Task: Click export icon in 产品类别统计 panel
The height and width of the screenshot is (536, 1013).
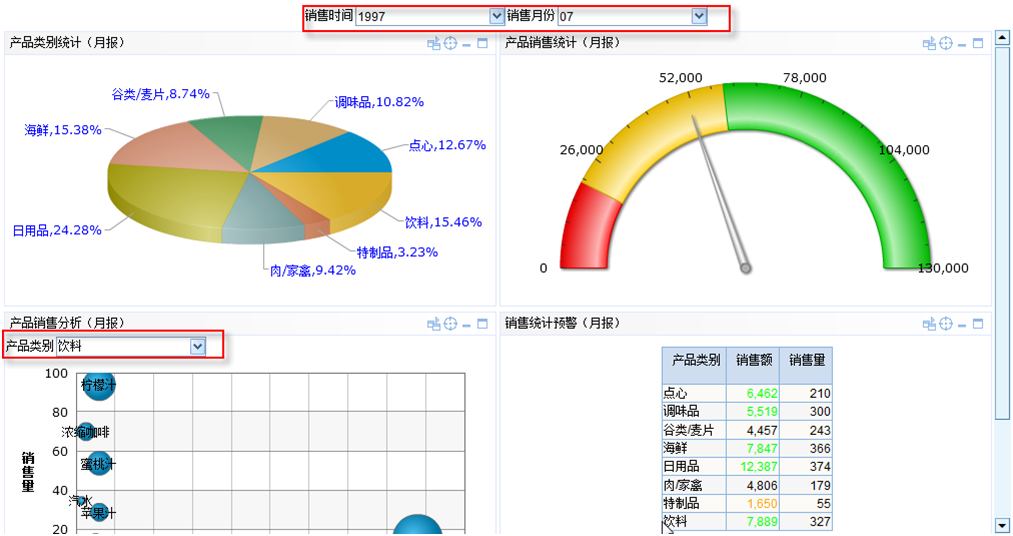Action: tap(433, 43)
